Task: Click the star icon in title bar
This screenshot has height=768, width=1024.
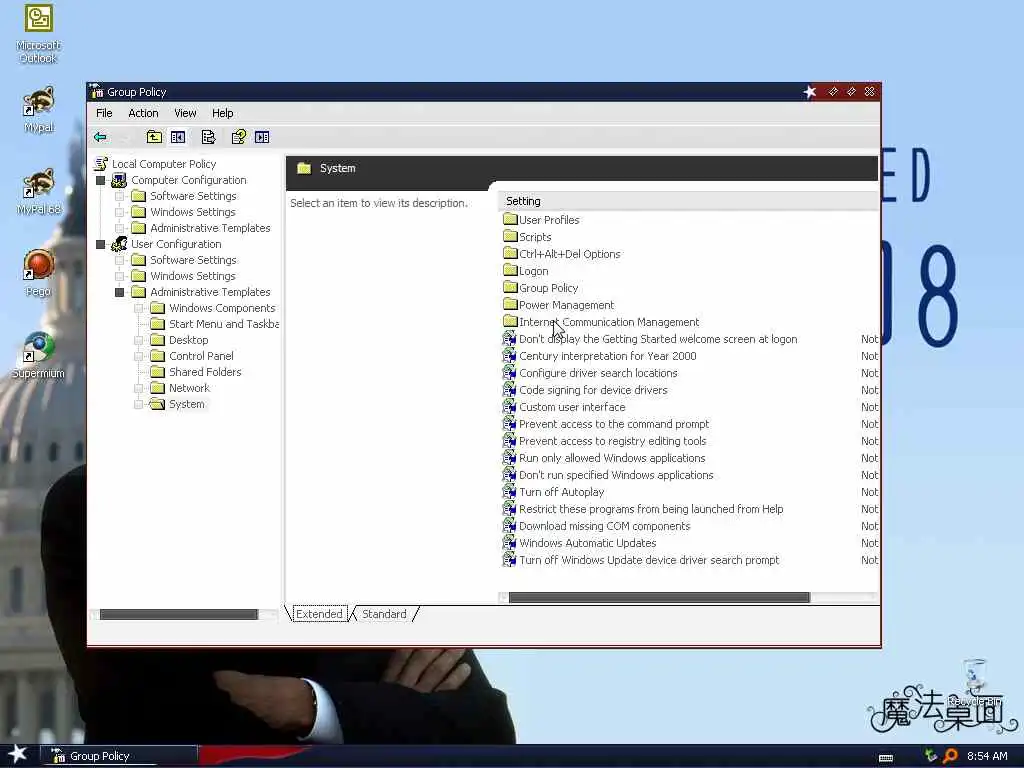Action: [x=810, y=92]
